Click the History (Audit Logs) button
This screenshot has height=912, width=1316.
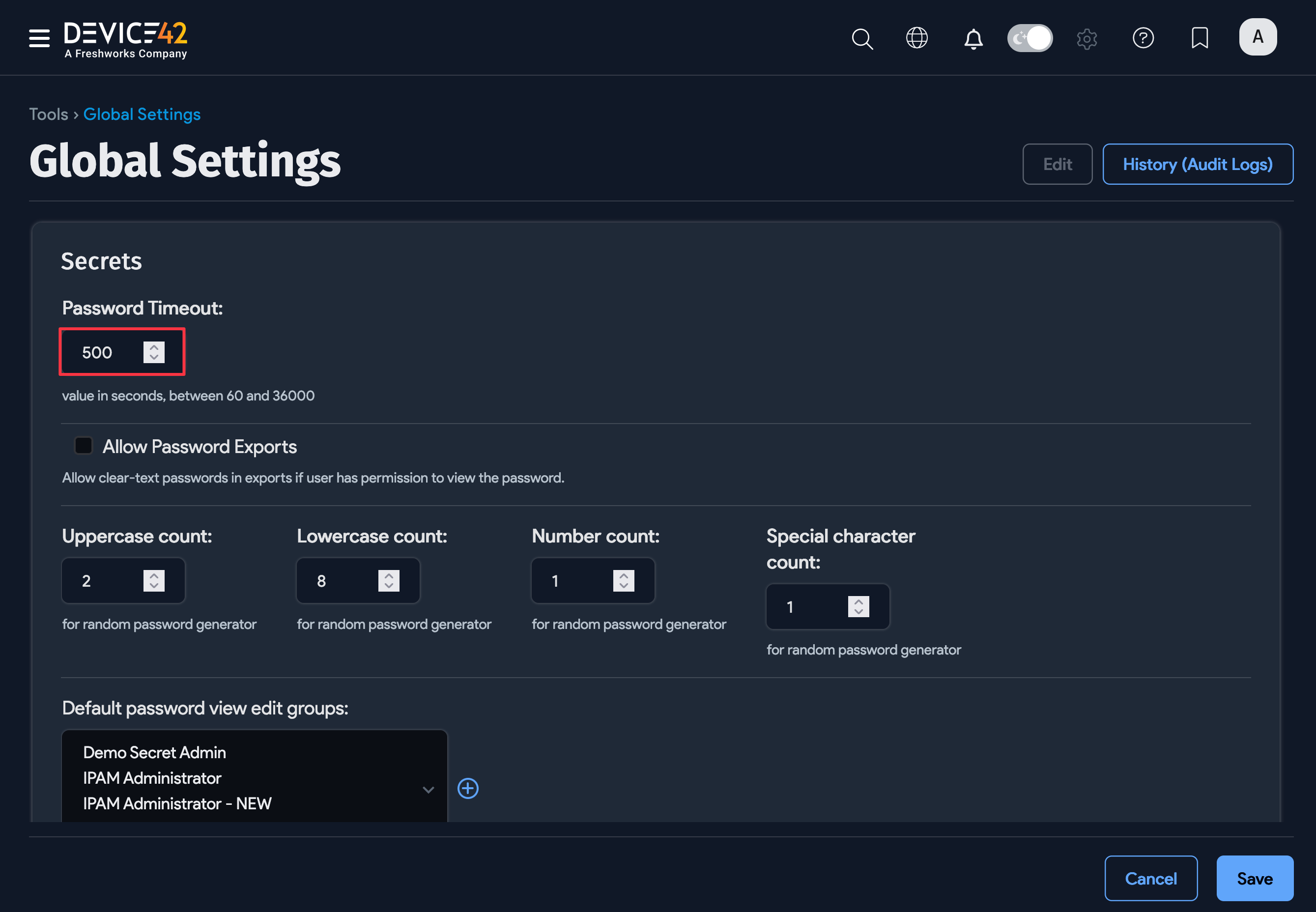pyautogui.click(x=1198, y=164)
